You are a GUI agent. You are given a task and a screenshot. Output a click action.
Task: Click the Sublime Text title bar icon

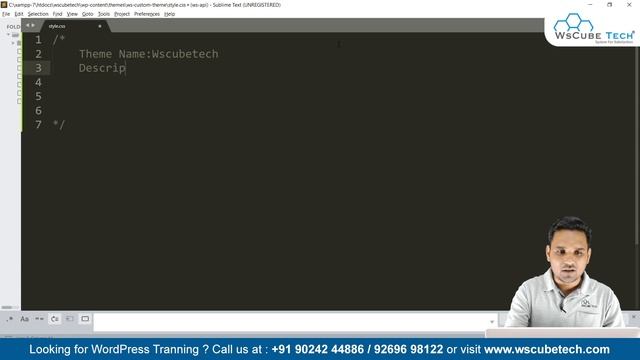click(x=4, y=4)
